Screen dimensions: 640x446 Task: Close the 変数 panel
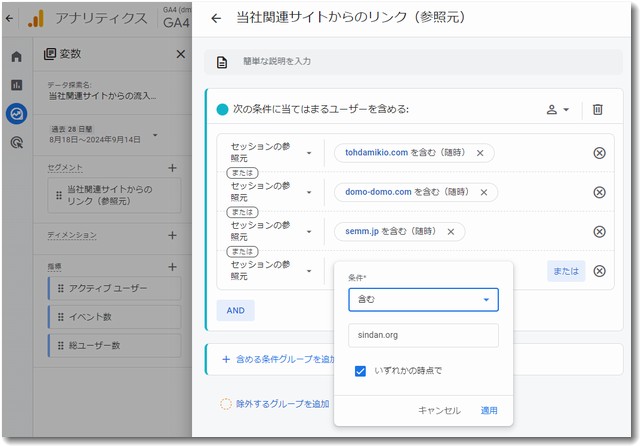(x=180, y=55)
